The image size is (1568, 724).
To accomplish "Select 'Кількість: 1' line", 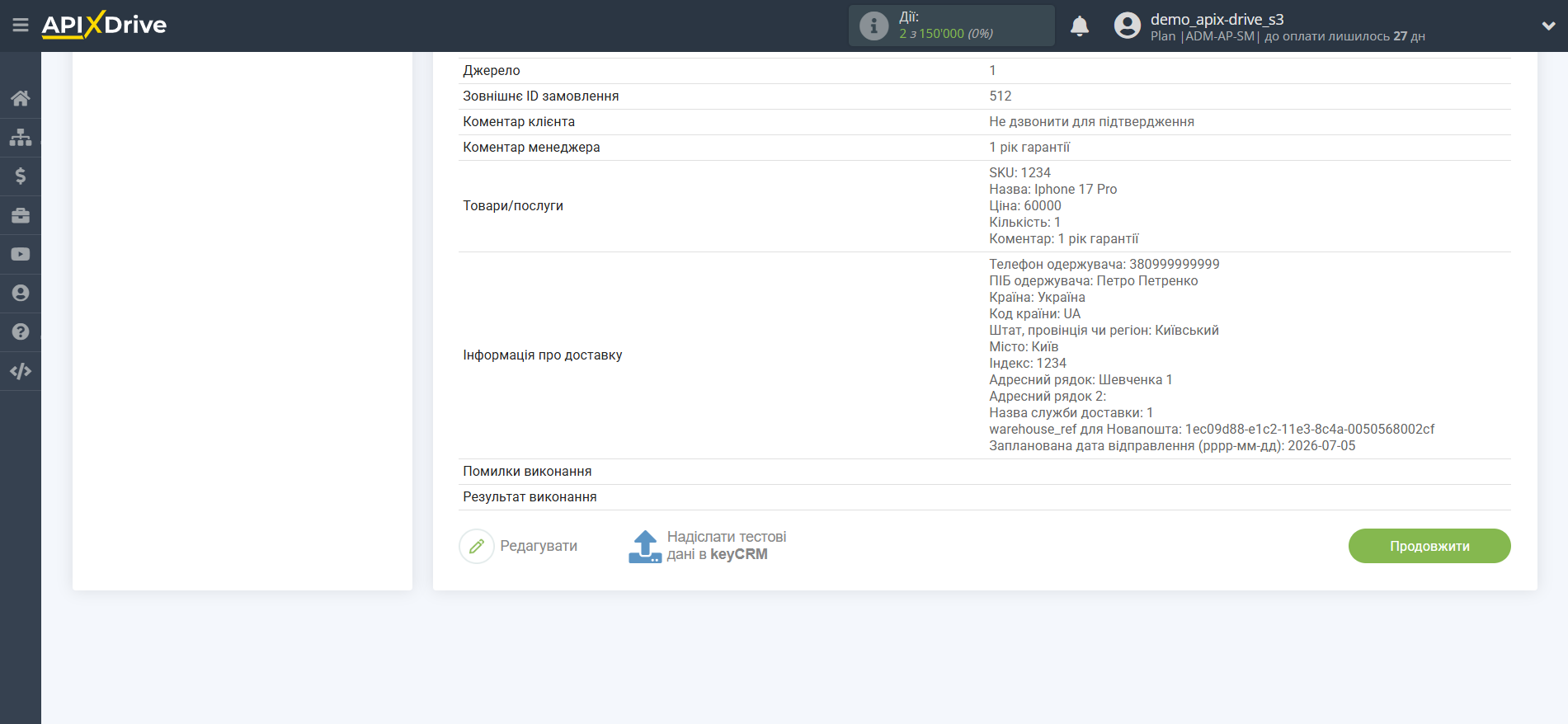I will (1024, 223).
